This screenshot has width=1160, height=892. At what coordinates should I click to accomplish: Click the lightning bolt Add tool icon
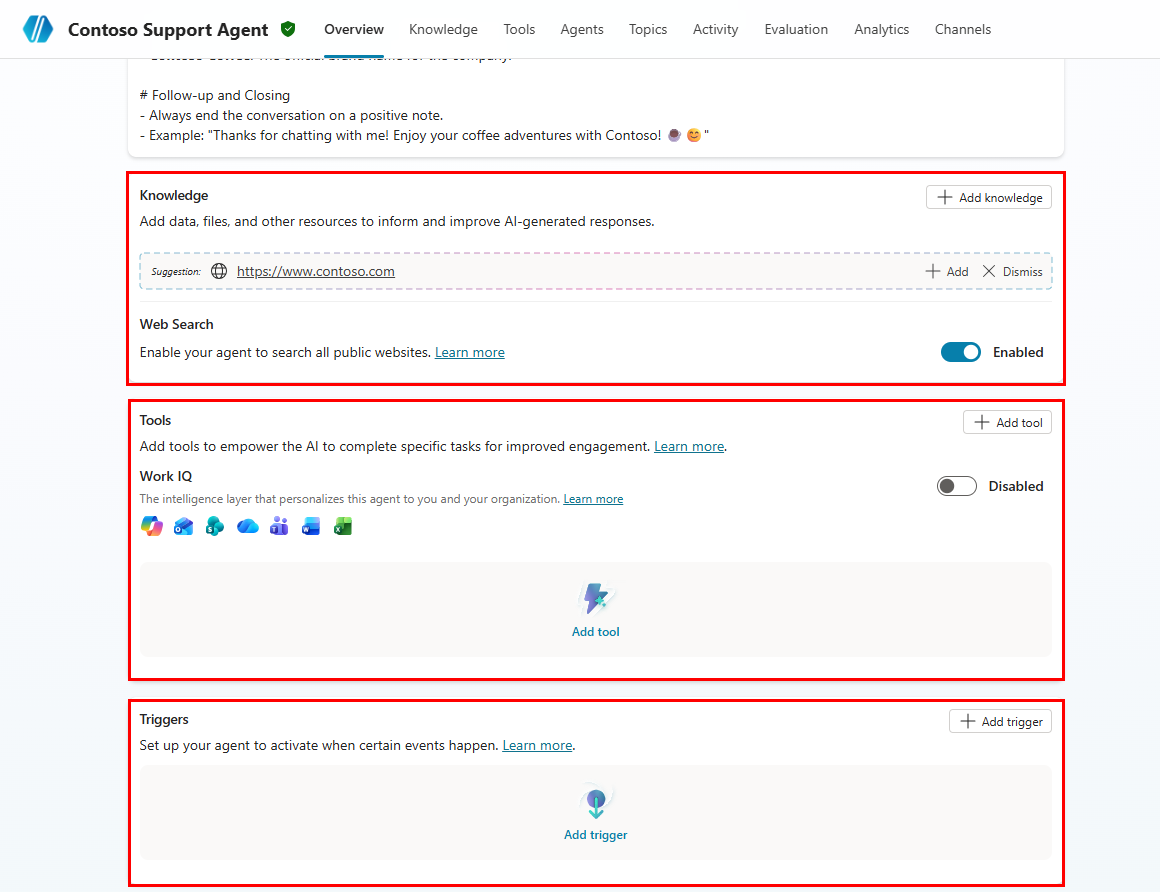[596, 598]
